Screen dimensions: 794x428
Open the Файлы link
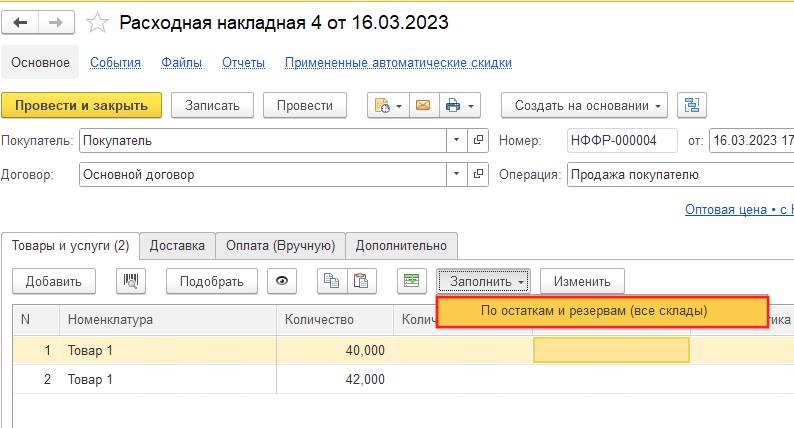(x=181, y=63)
